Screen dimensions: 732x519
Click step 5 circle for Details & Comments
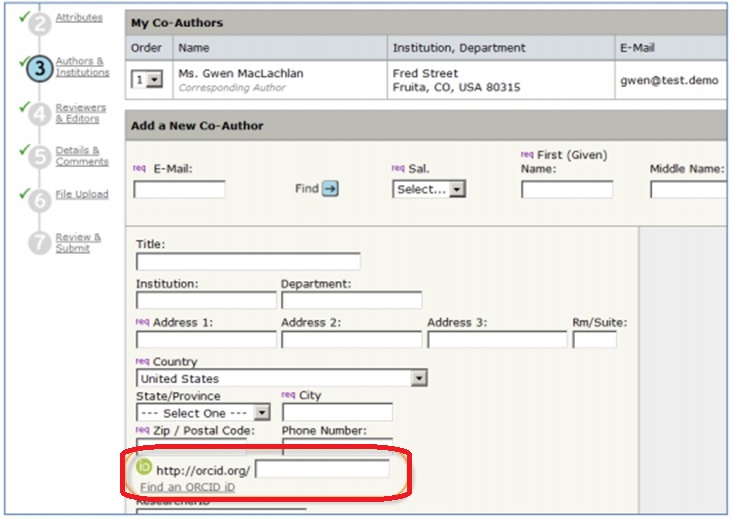[39, 157]
